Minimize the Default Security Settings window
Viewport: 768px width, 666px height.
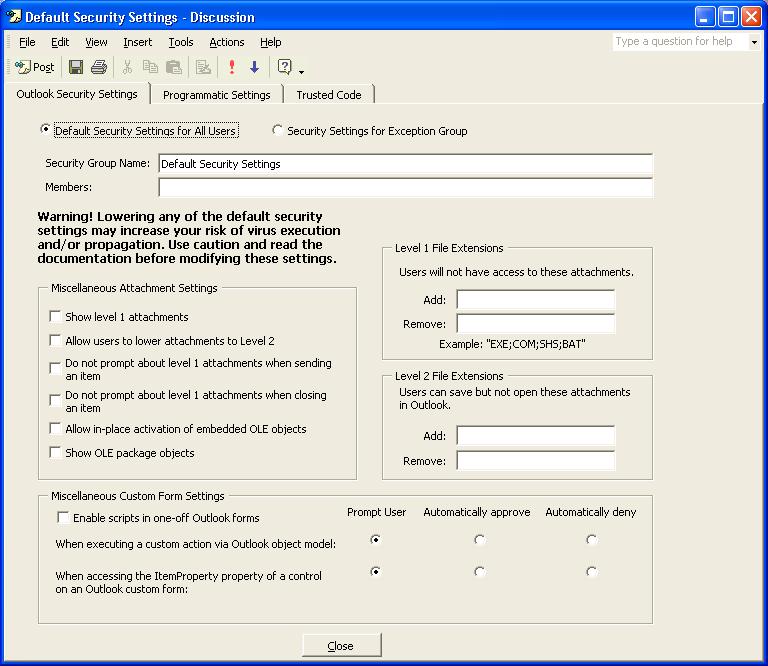(705, 17)
